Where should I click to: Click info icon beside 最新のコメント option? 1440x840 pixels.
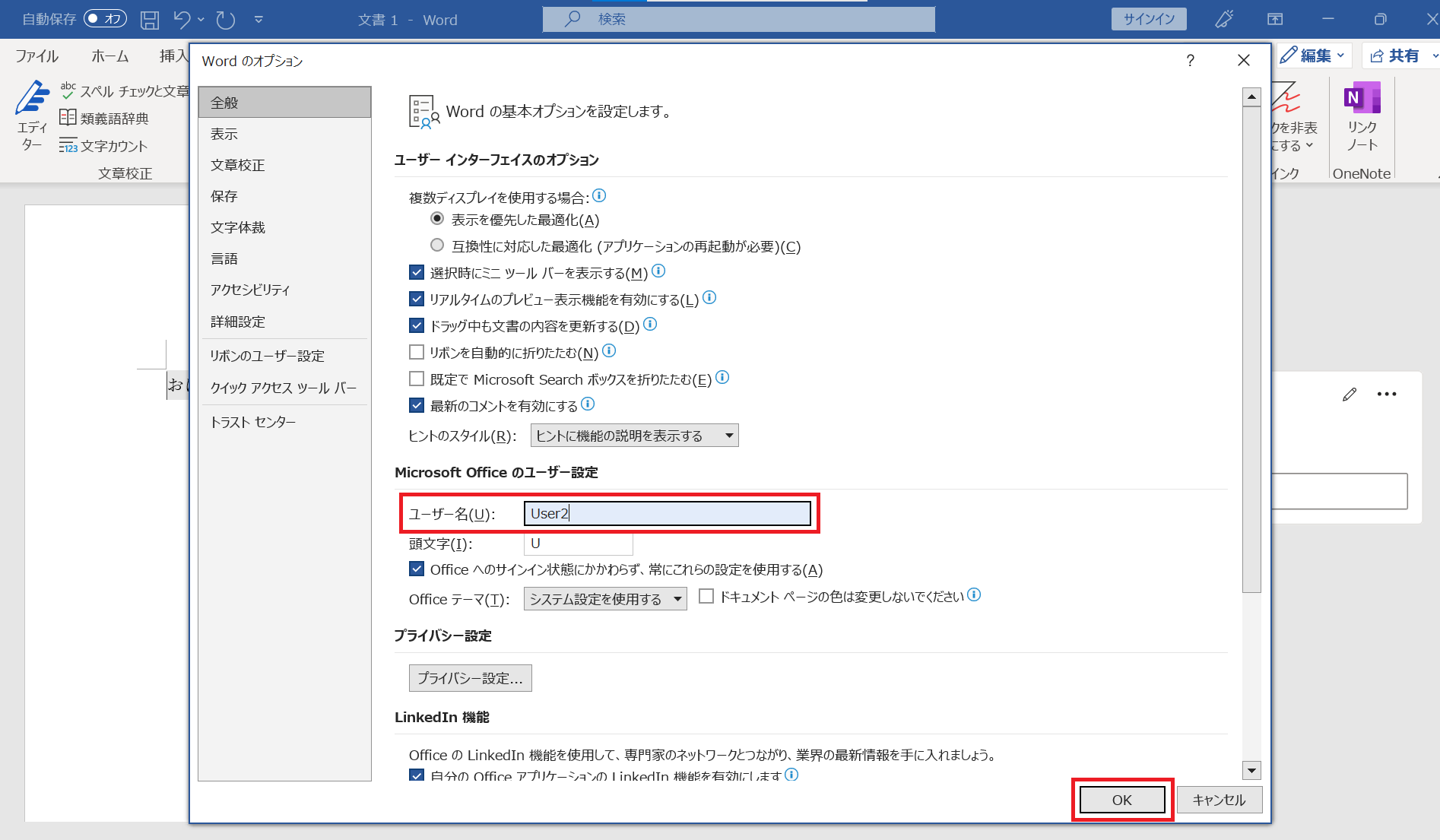(x=588, y=404)
